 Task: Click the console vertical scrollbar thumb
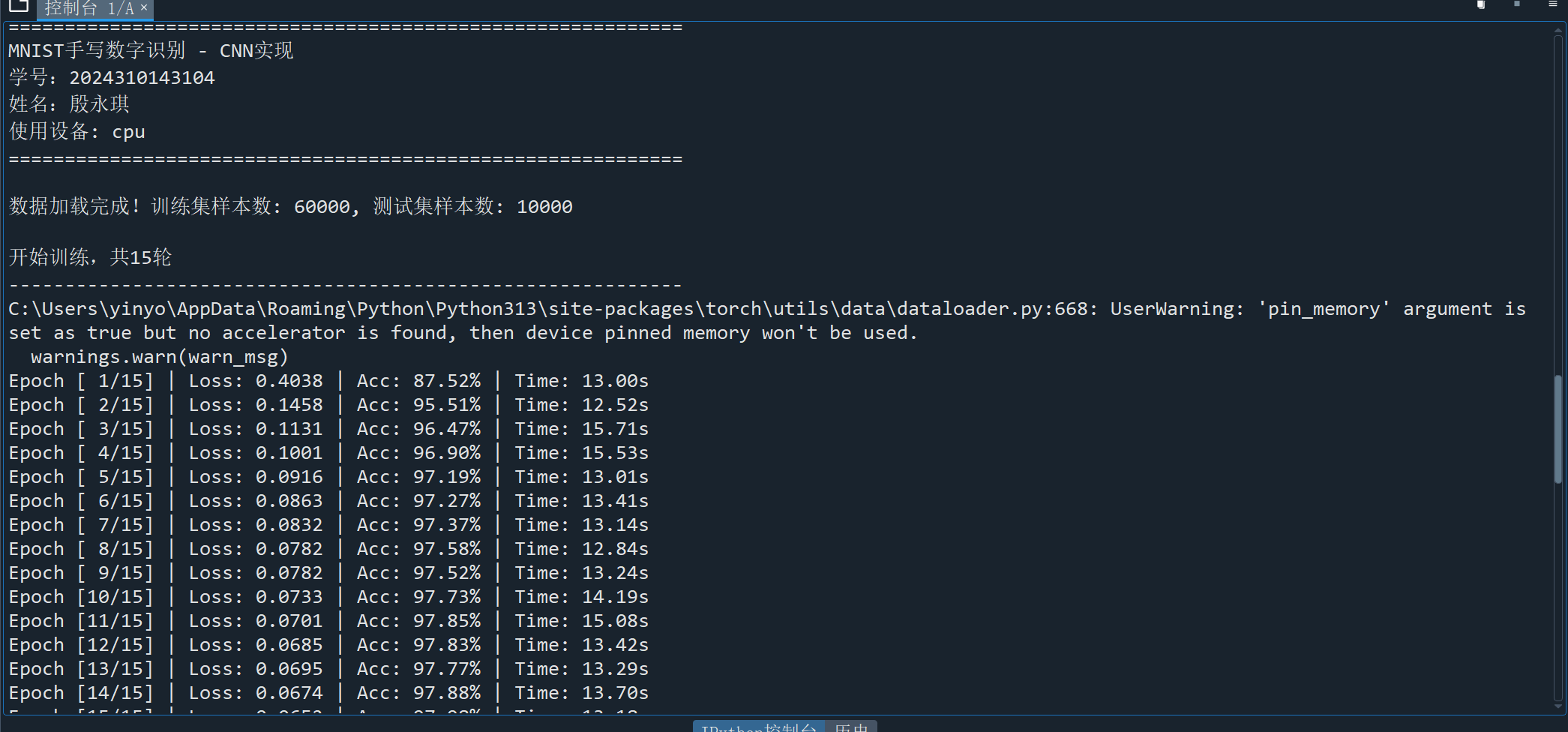tap(1558, 429)
